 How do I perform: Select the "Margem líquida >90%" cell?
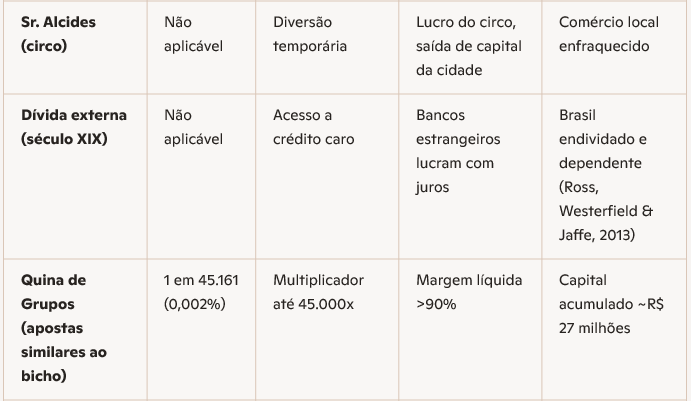468,292
